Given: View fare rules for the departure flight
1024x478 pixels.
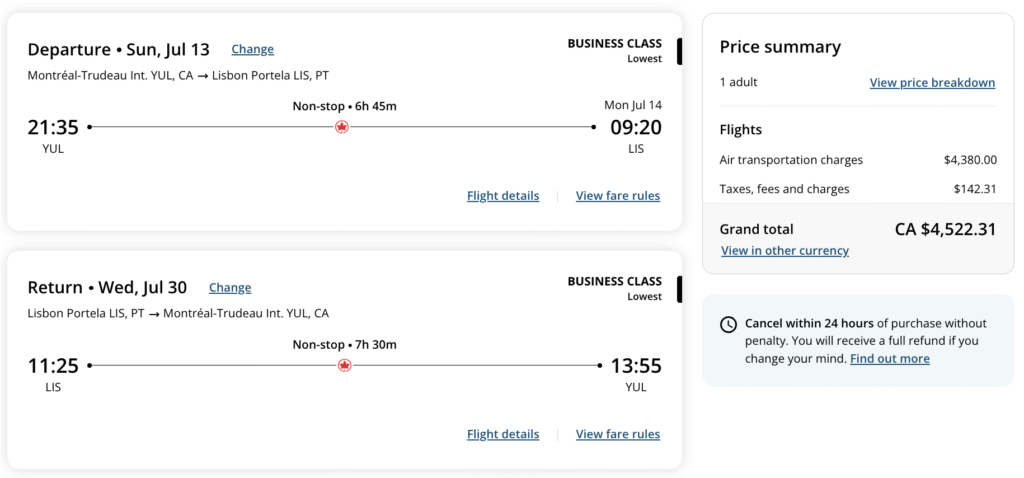Looking at the screenshot, I should (x=618, y=196).
